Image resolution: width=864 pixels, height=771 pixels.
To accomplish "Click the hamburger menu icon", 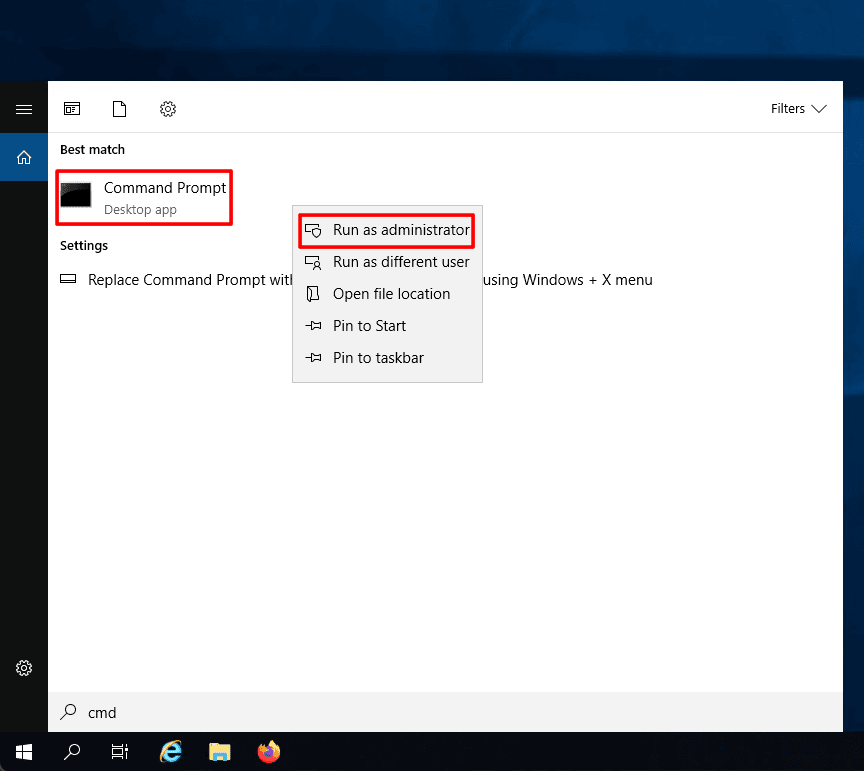I will point(24,109).
